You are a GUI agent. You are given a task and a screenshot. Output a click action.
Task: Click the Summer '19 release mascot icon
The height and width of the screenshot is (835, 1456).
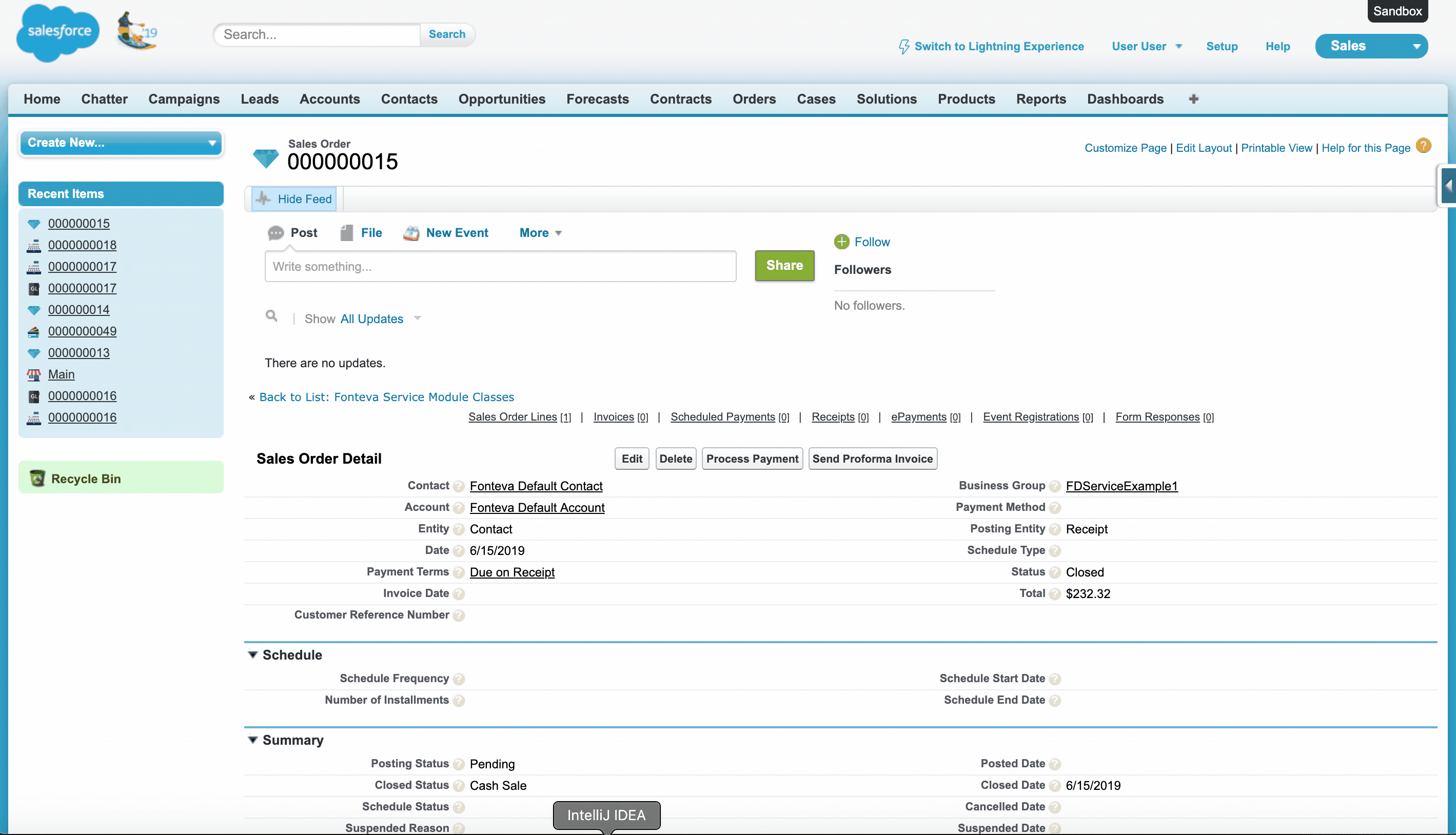(136, 31)
